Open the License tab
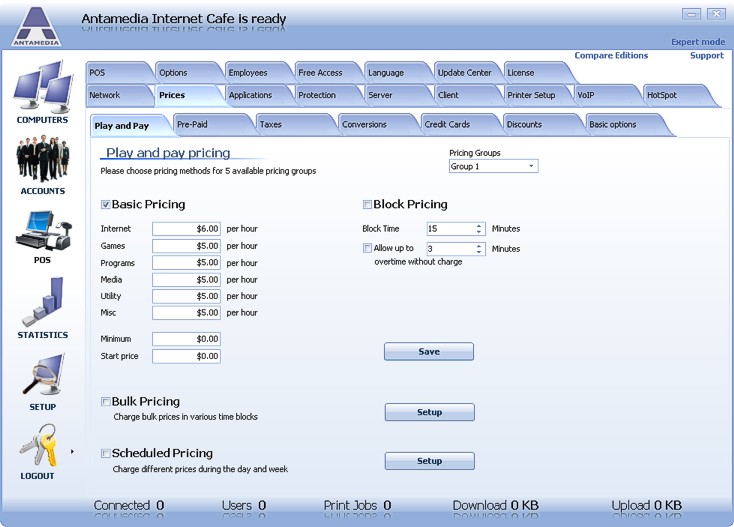Viewport: 734px width, 527px height. [x=536, y=73]
